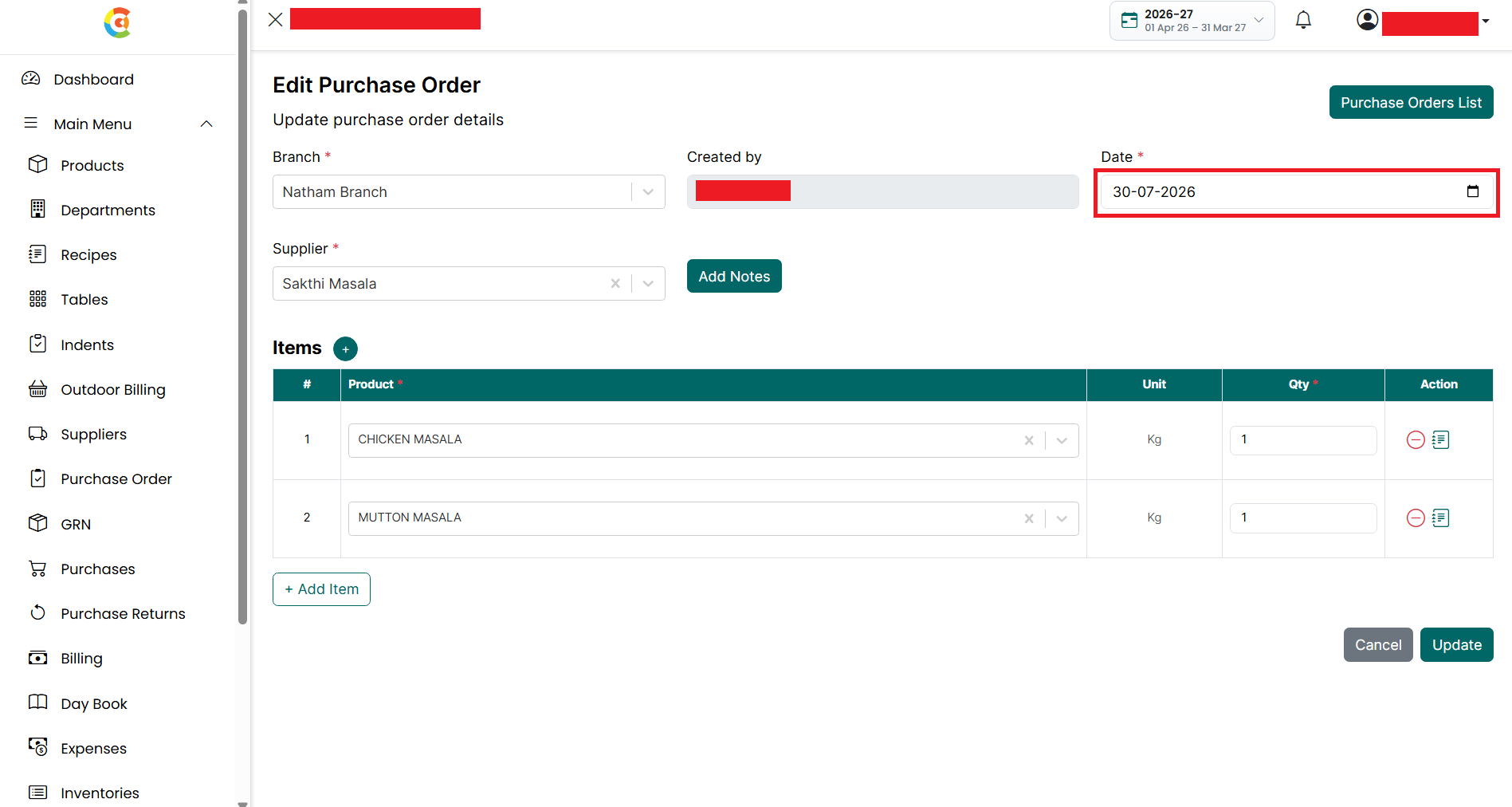The width and height of the screenshot is (1512, 807).
Task: Click the Outdoor Billing basket icon
Action: click(37, 389)
